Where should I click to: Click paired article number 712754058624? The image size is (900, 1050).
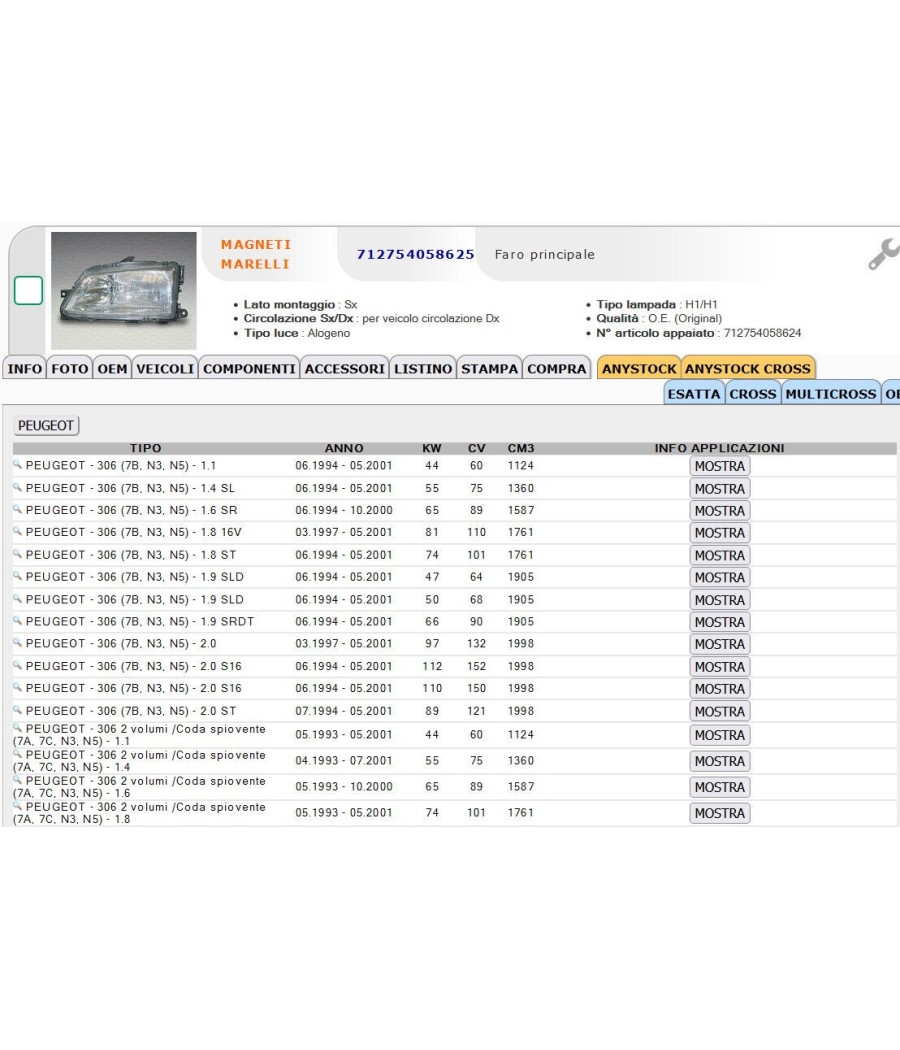pyautogui.click(x=763, y=333)
